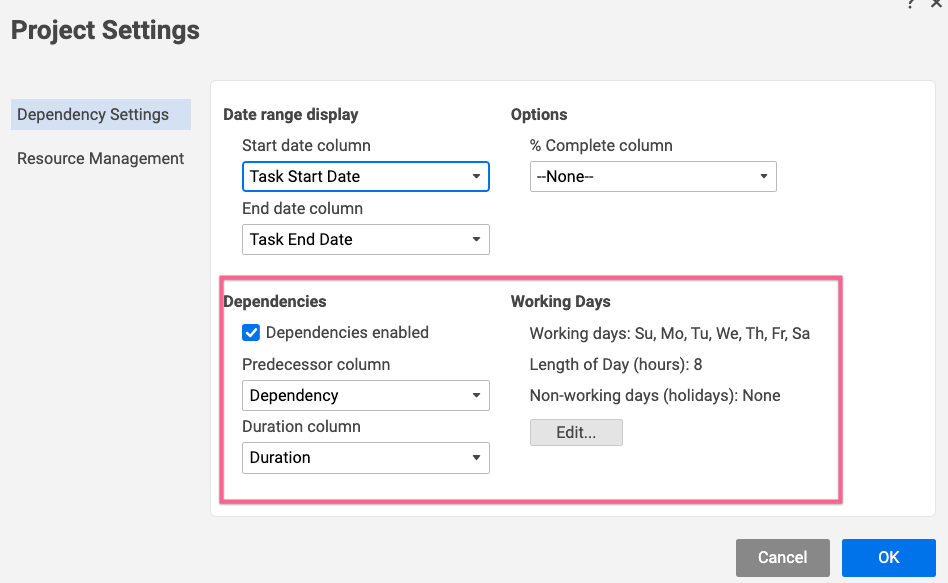Close the Project Settings dialog
The height and width of the screenshot is (583, 948).
click(x=937, y=4)
